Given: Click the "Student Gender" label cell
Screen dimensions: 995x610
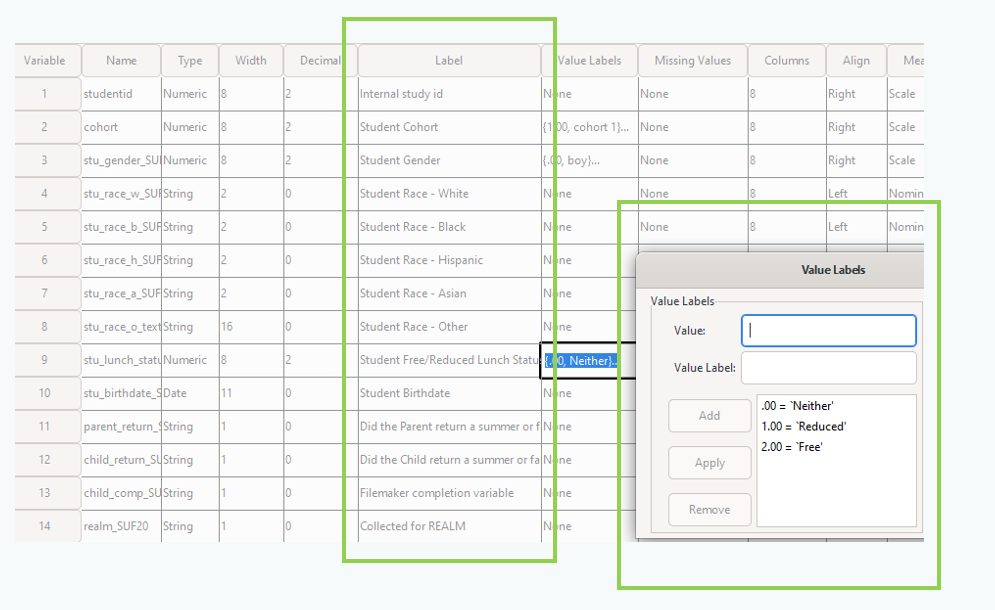Looking at the screenshot, I should click(449, 160).
